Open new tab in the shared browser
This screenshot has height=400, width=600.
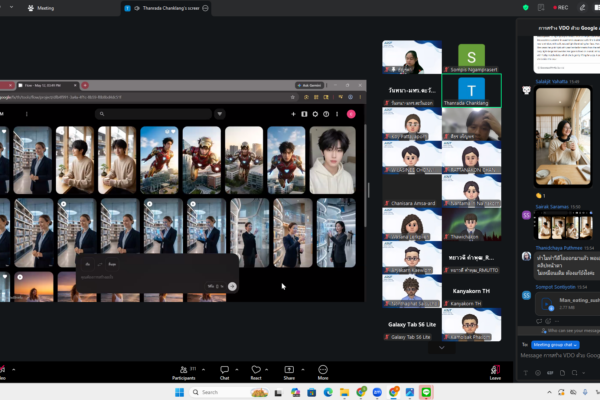(85, 85)
